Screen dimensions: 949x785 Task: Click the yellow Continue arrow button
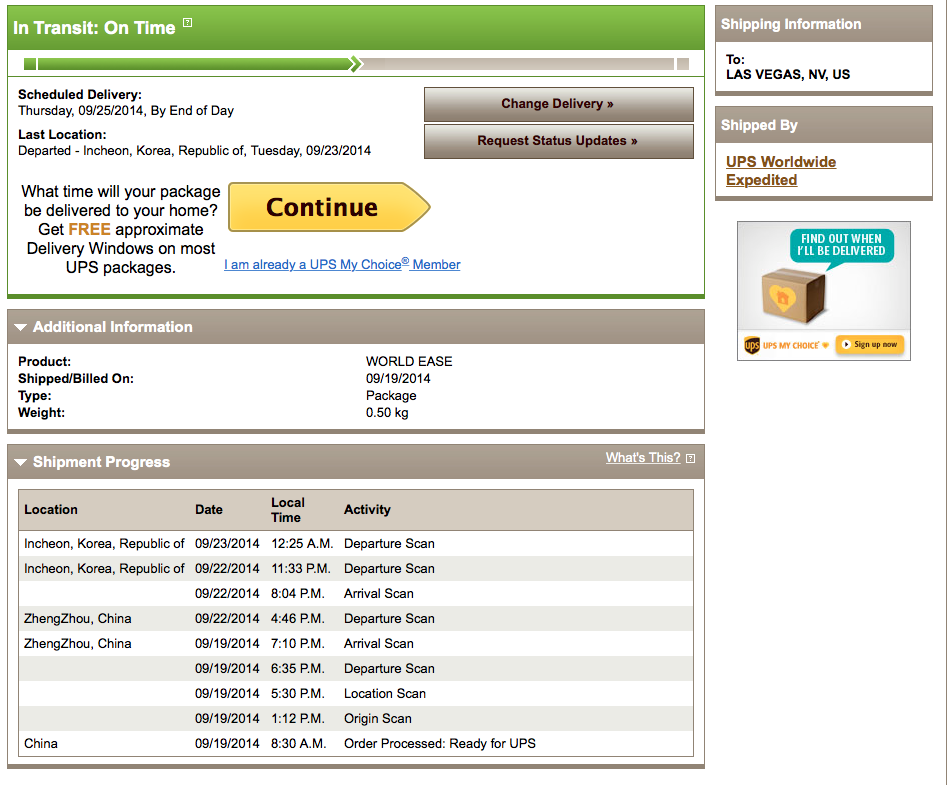point(329,207)
